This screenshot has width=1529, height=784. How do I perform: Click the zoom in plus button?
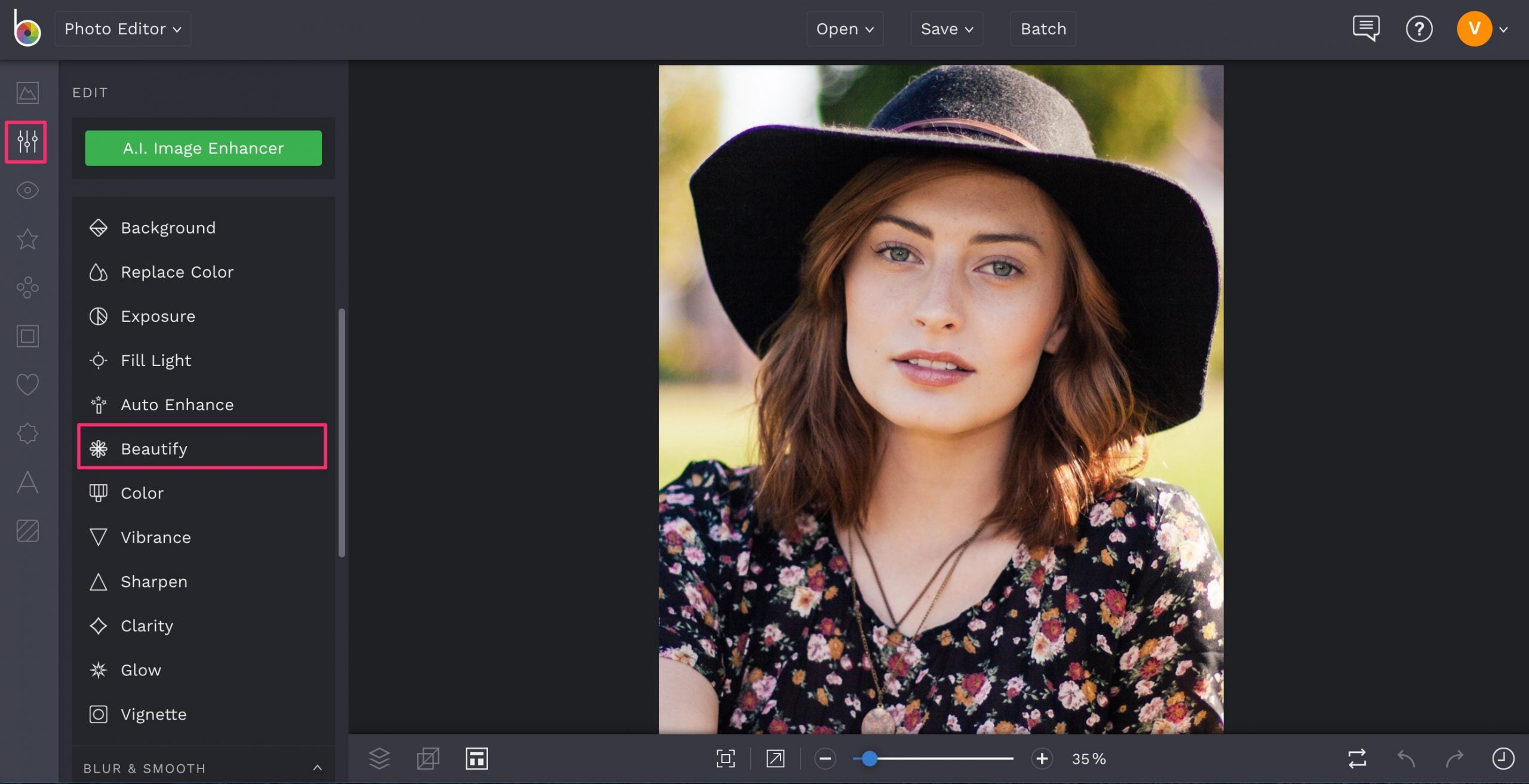point(1042,758)
